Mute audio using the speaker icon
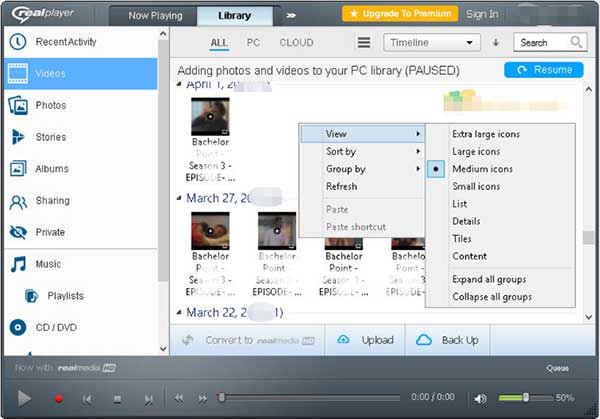The image size is (600, 419). [481, 399]
